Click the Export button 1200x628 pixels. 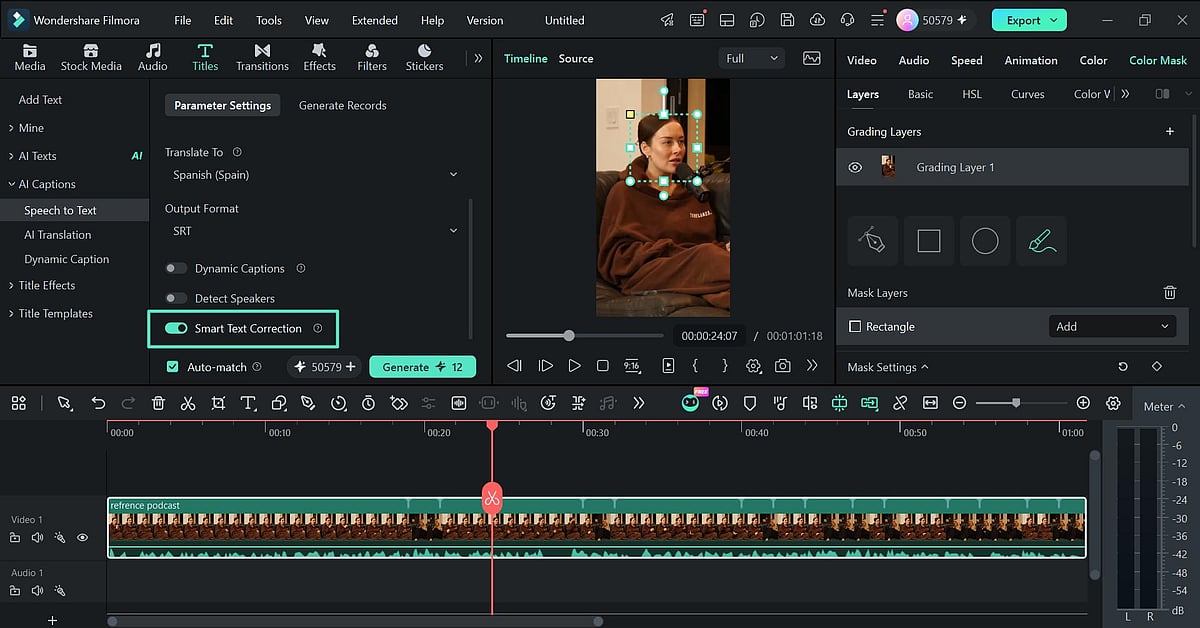point(1029,20)
